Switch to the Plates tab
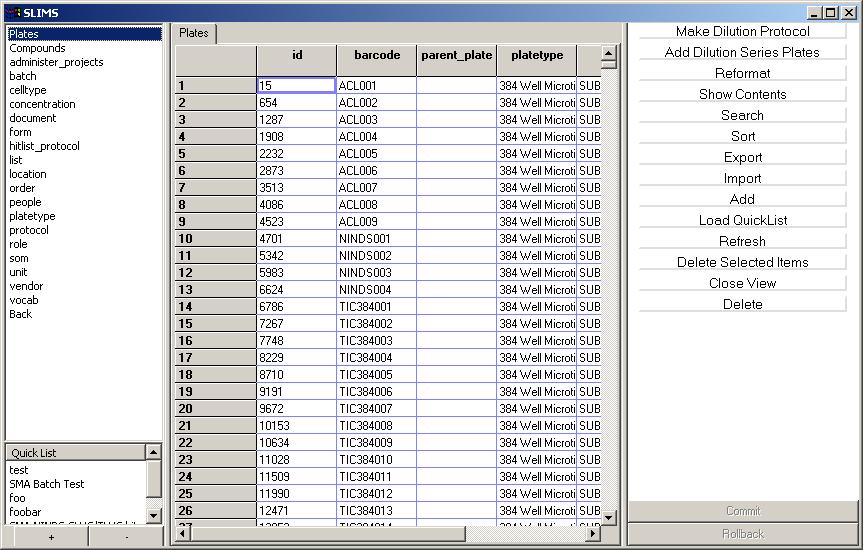This screenshot has width=863, height=550. coord(194,33)
